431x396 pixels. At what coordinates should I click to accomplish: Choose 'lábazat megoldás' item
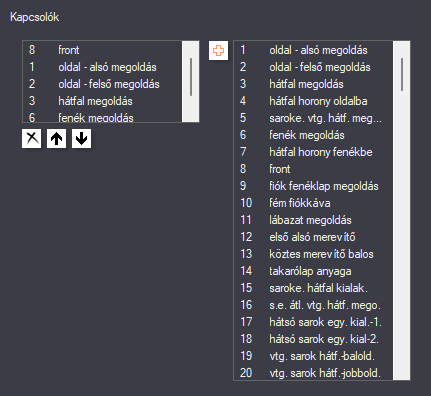[313, 220]
